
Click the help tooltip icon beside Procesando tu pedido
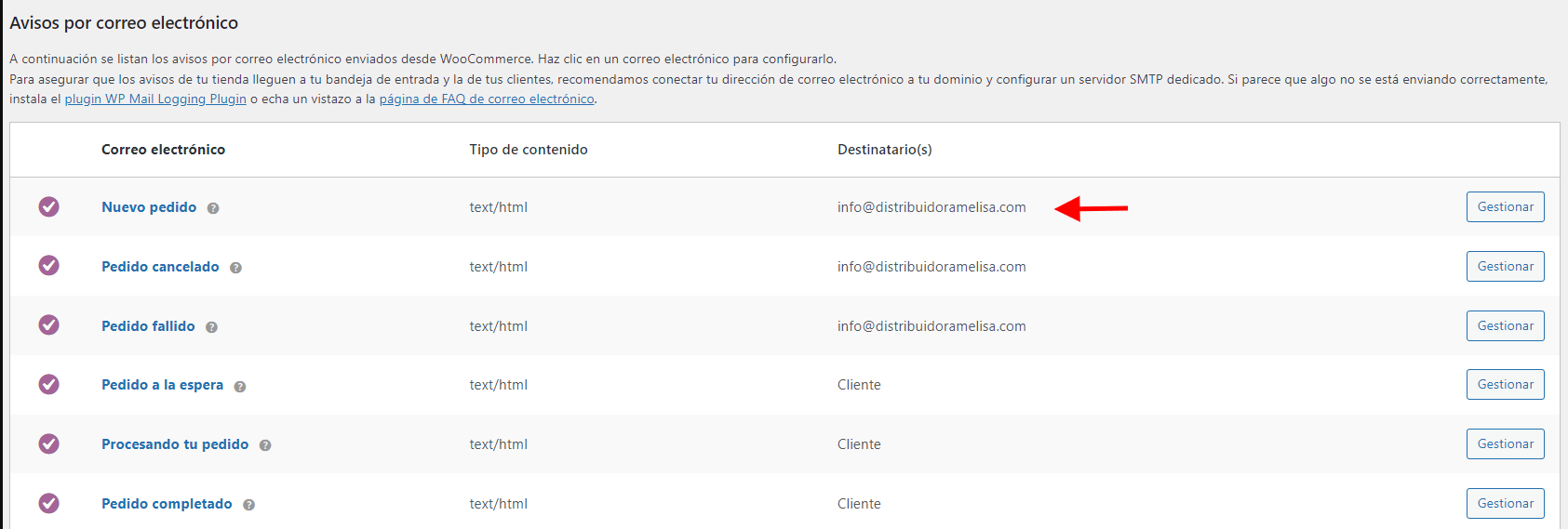pos(265,445)
